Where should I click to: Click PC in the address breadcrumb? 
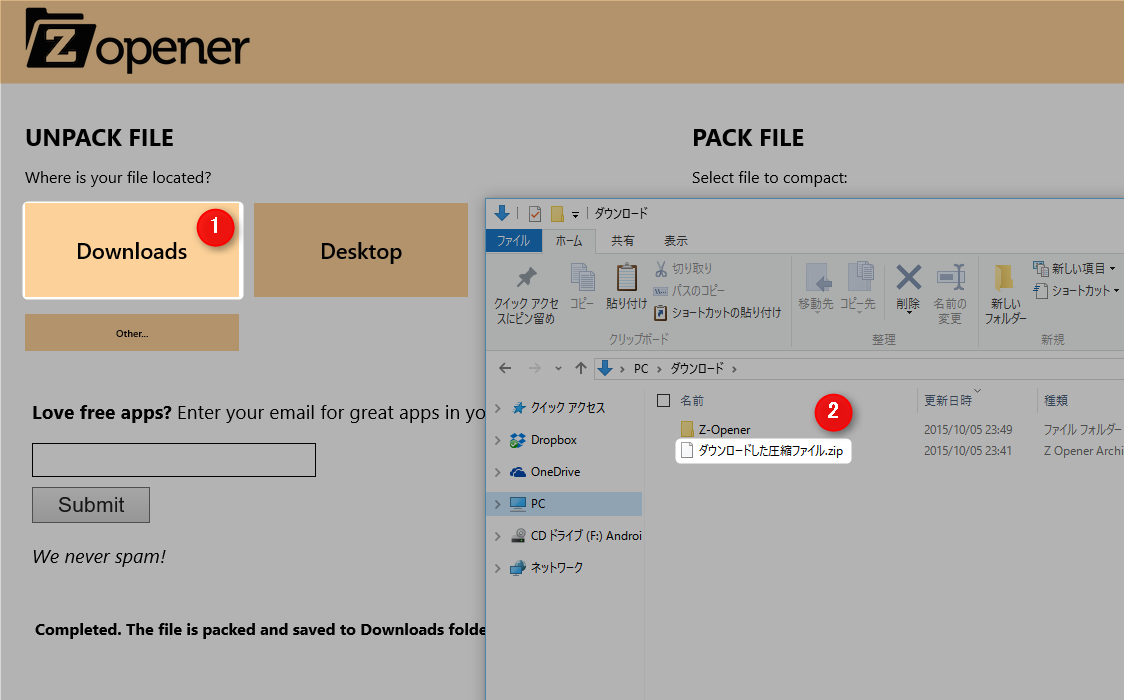coord(641,369)
